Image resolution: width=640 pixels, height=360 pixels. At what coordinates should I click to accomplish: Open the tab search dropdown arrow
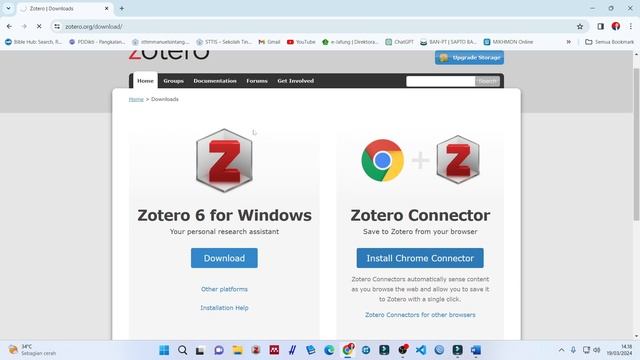coord(8,9)
